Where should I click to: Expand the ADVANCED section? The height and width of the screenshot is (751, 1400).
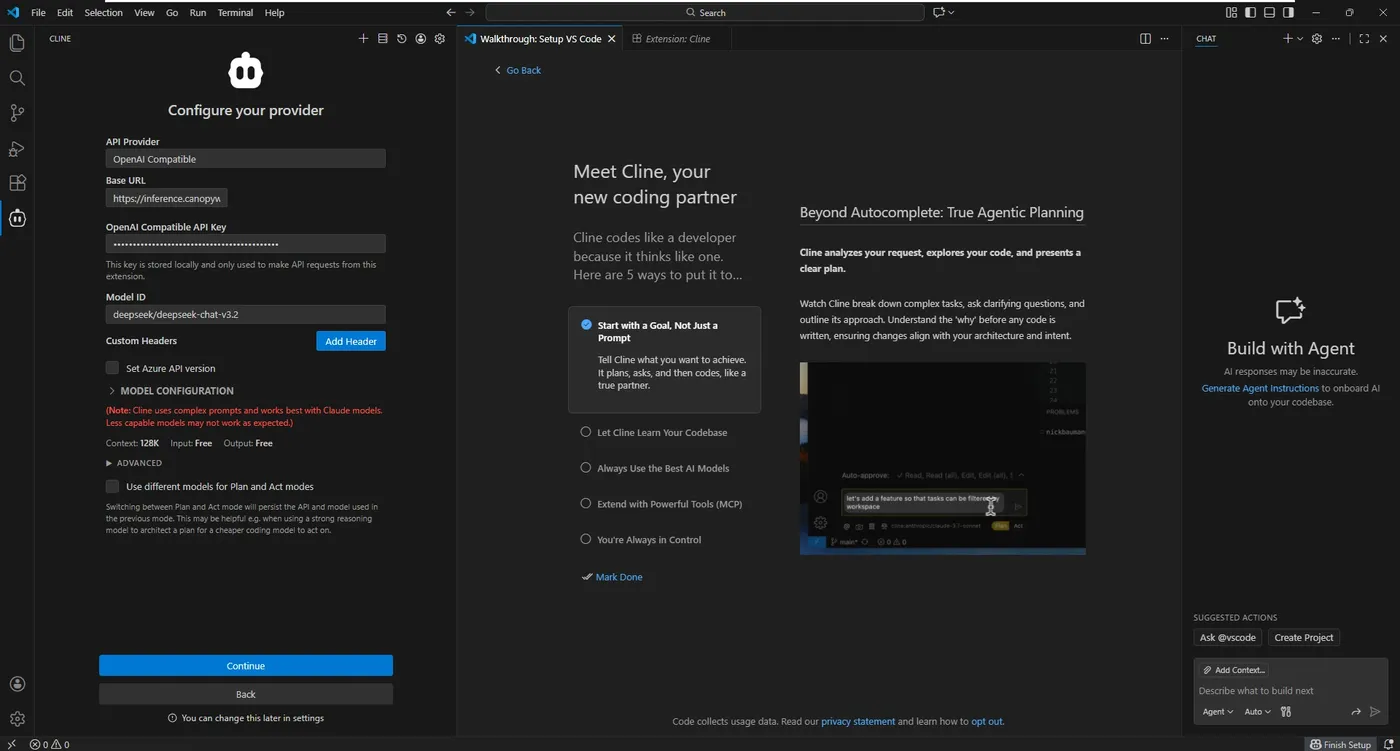point(134,463)
